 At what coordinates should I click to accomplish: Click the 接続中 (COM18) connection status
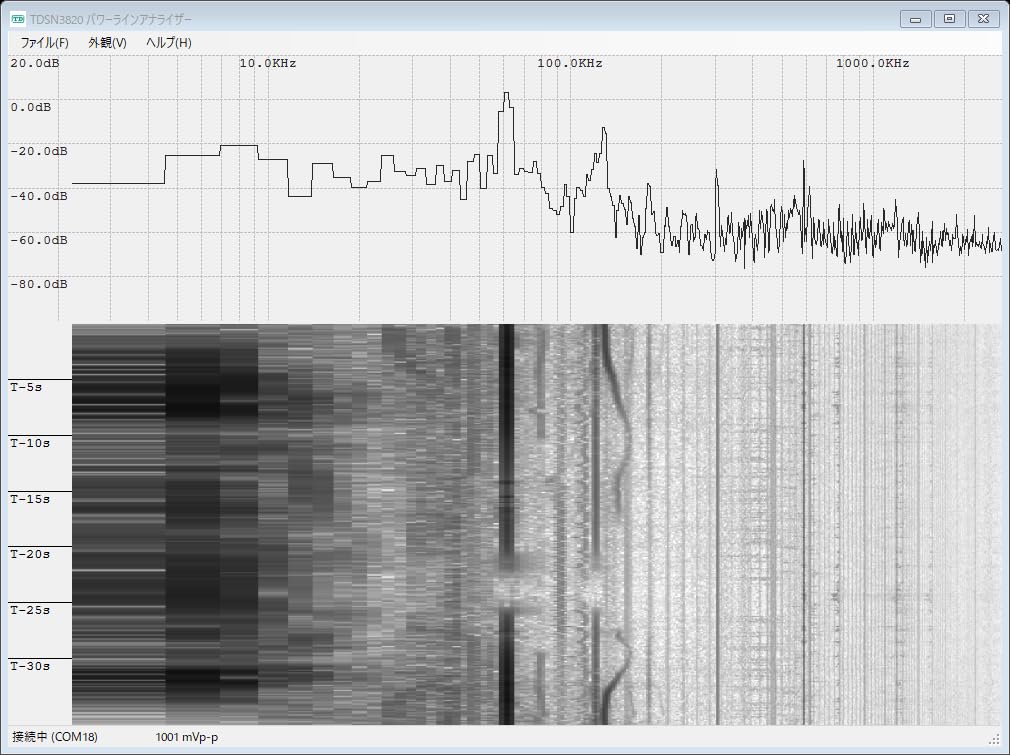tap(55, 738)
